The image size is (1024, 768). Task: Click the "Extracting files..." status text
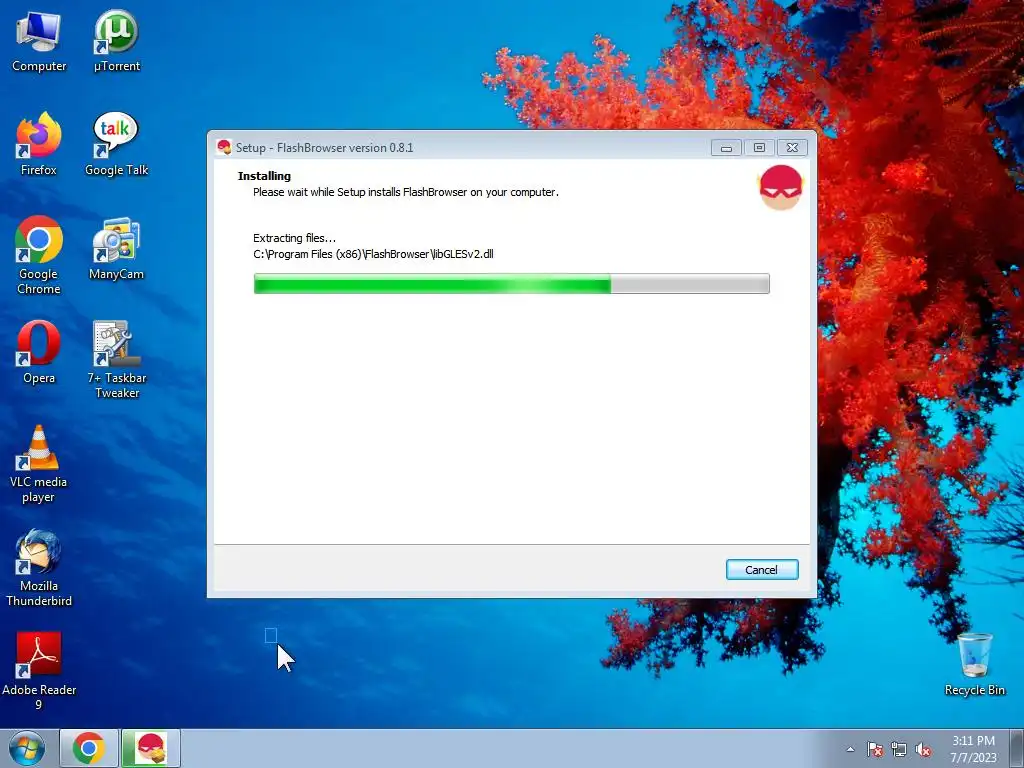coord(295,238)
